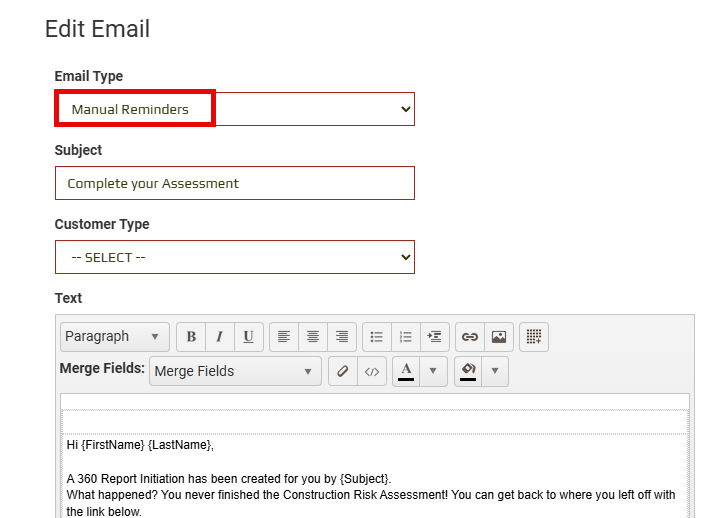Click the format cleaner eraser icon
This screenshot has width=720, height=518.
pos(343,371)
